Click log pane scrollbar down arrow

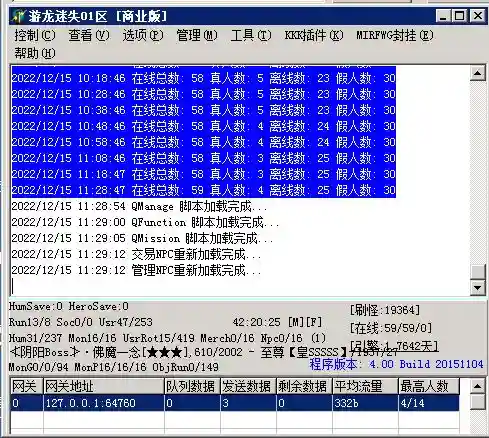coord(477,288)
